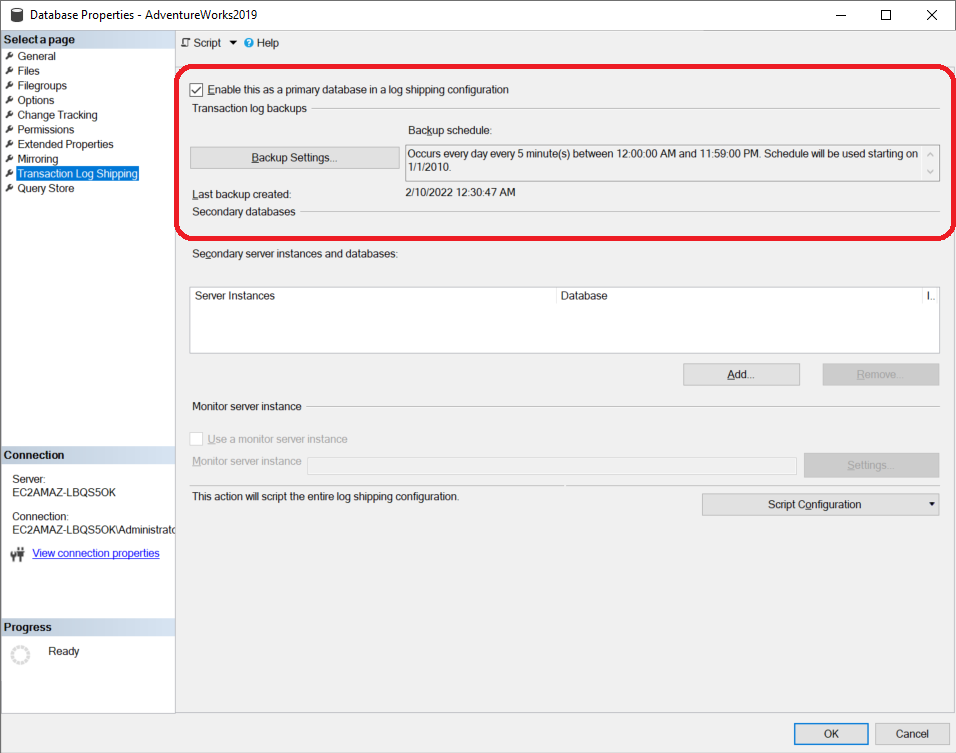Viewport: 956px width, 753px height.
Task: Click EC2AMAZ-LBQS5OK\Administrator connection text
Action: click(93, 530)
